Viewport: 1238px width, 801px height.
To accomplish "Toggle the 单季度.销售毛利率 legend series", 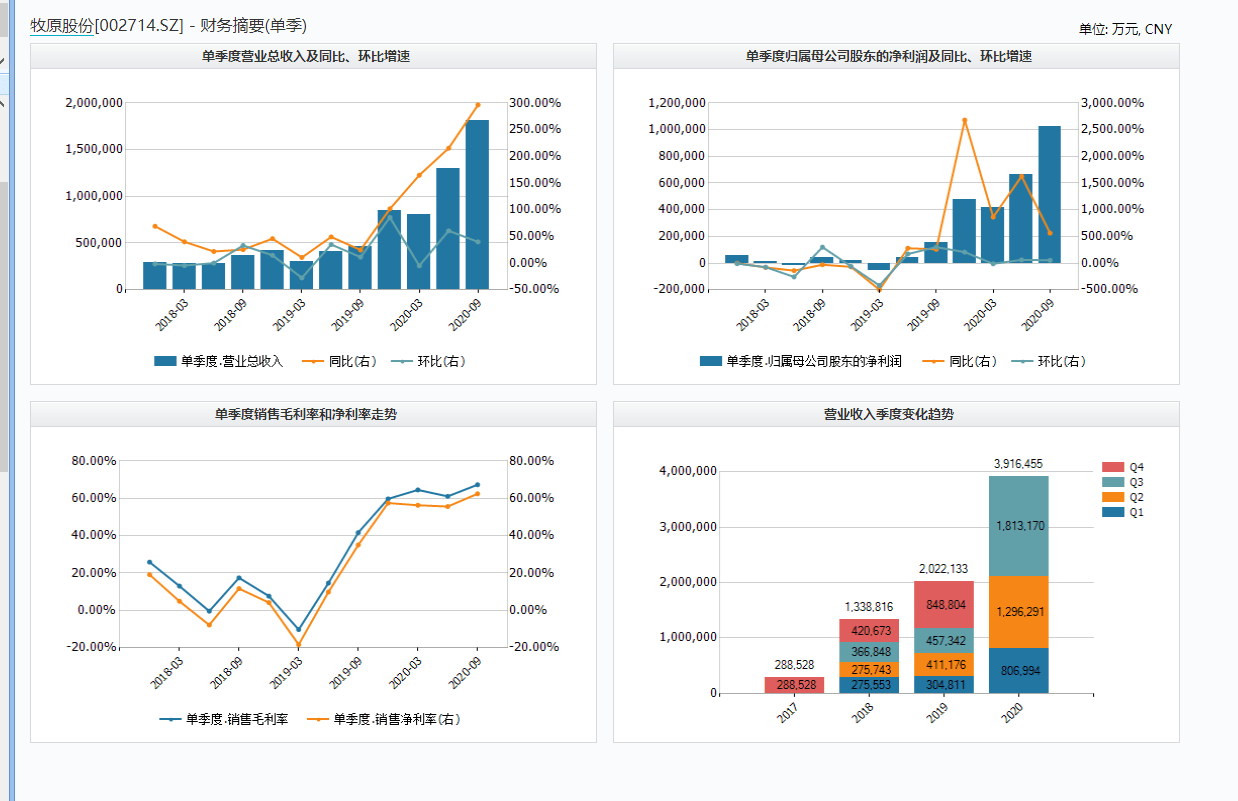I will coord(224,719).
